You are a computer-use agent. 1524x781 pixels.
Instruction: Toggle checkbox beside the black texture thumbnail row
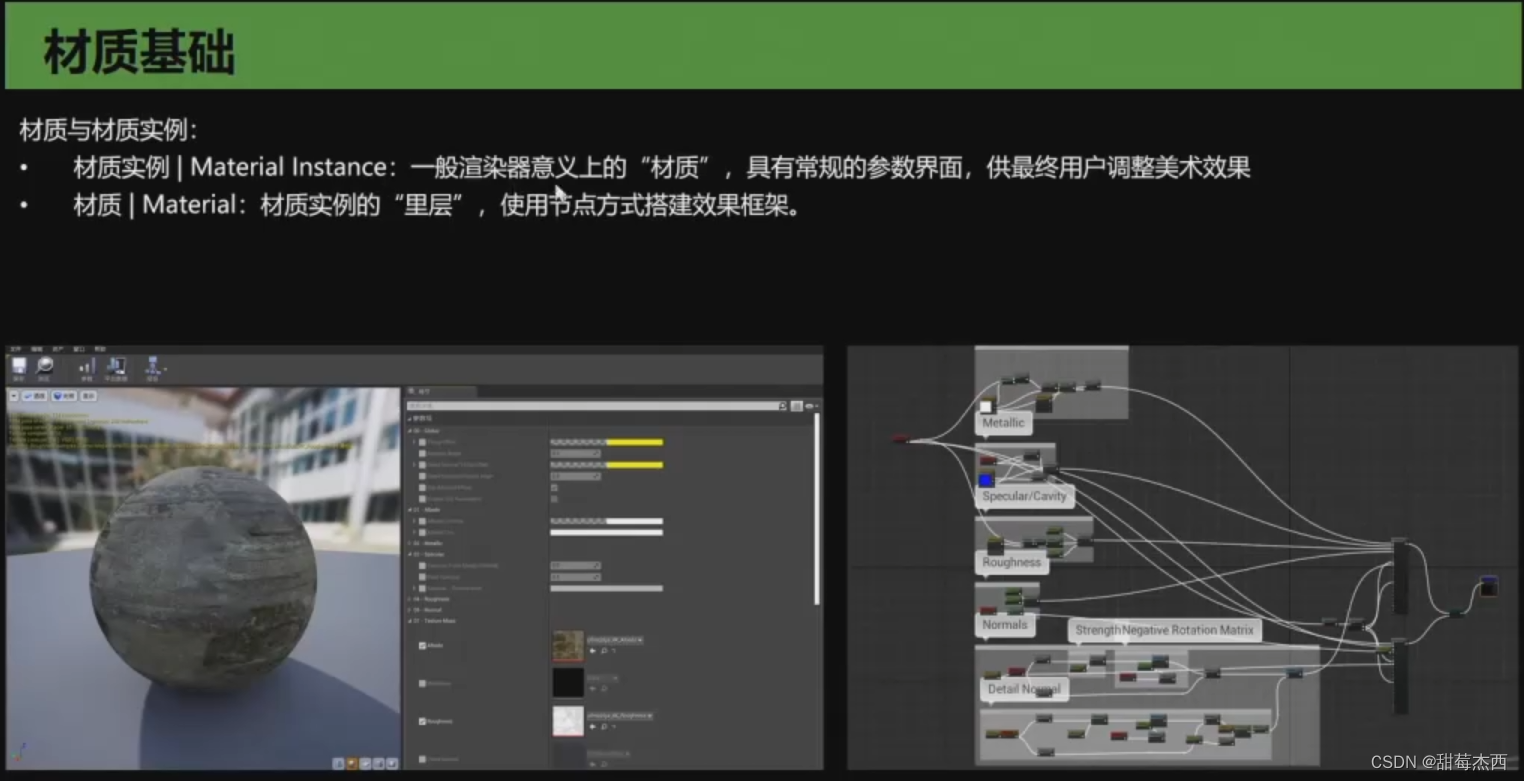coord(422,683)
